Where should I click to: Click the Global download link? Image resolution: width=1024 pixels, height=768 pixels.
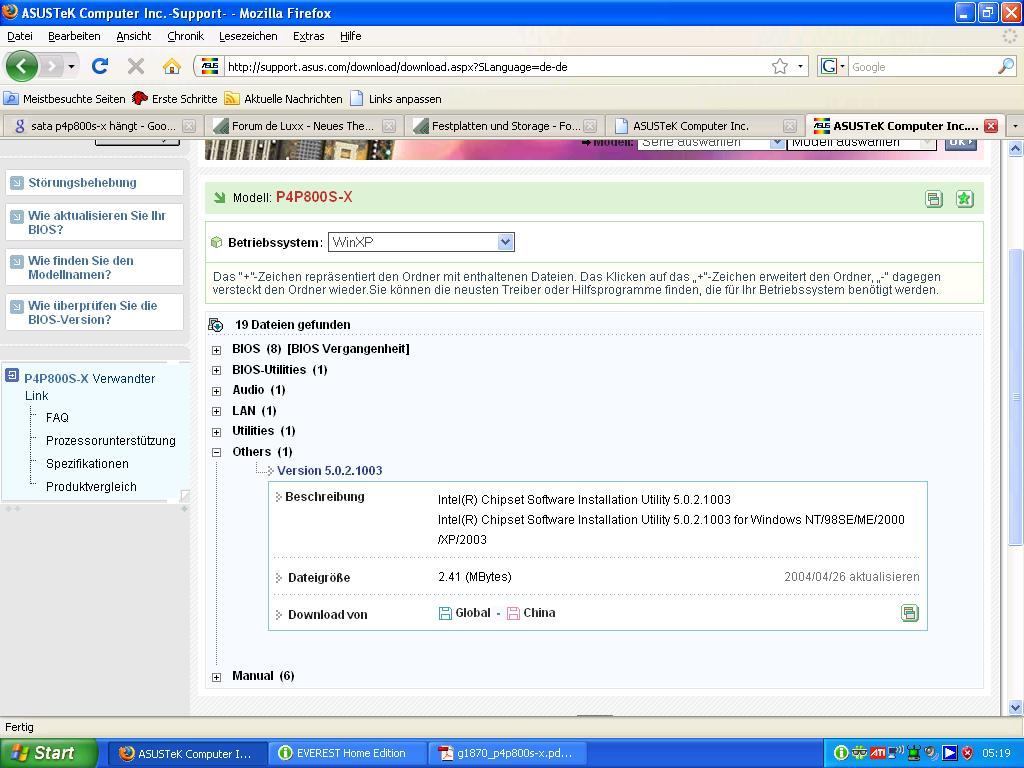(x=473, y=613)
